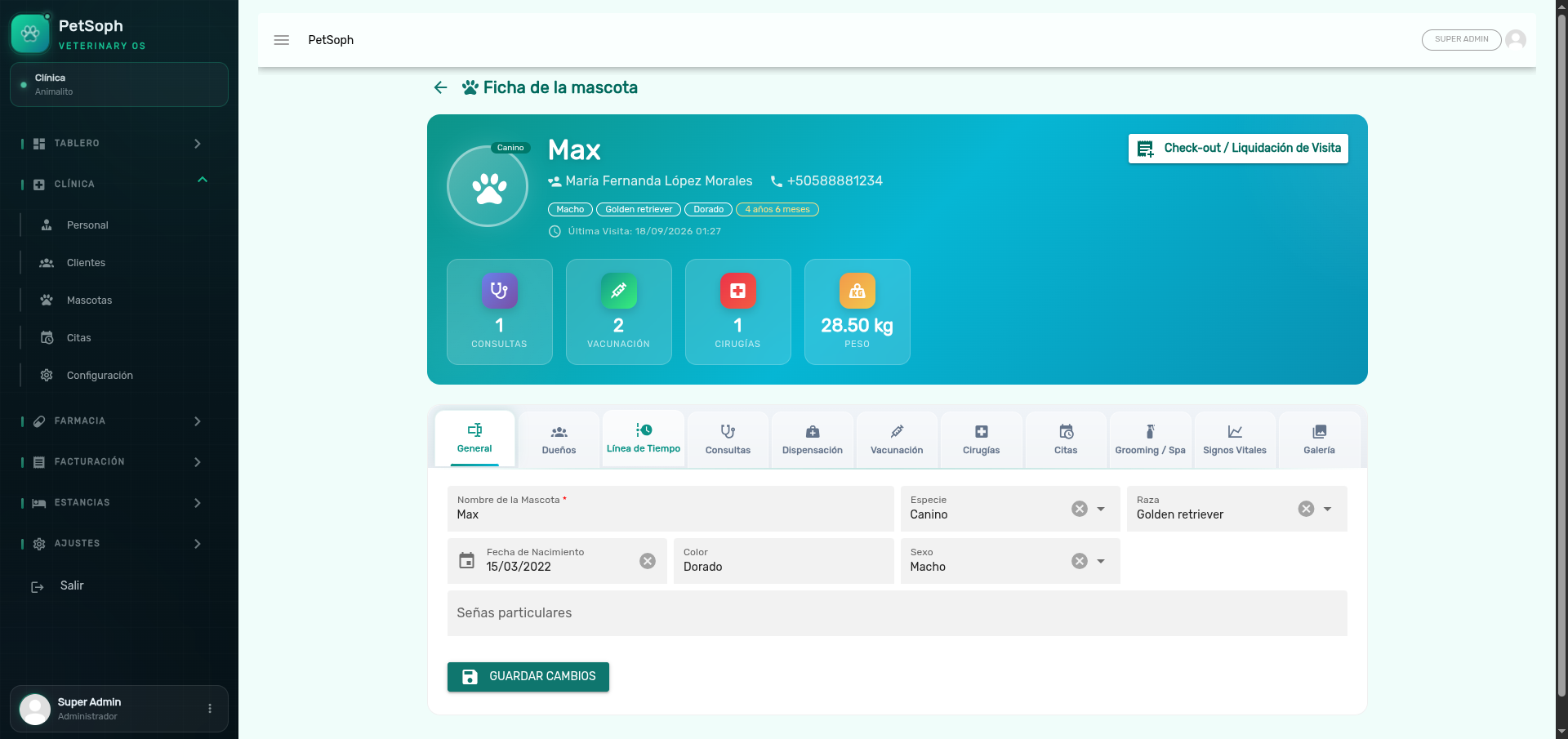Open the Línea de Tiempo tab
Image resolution: width=1568 pixels, height=739 pixels.
point(644,439)
